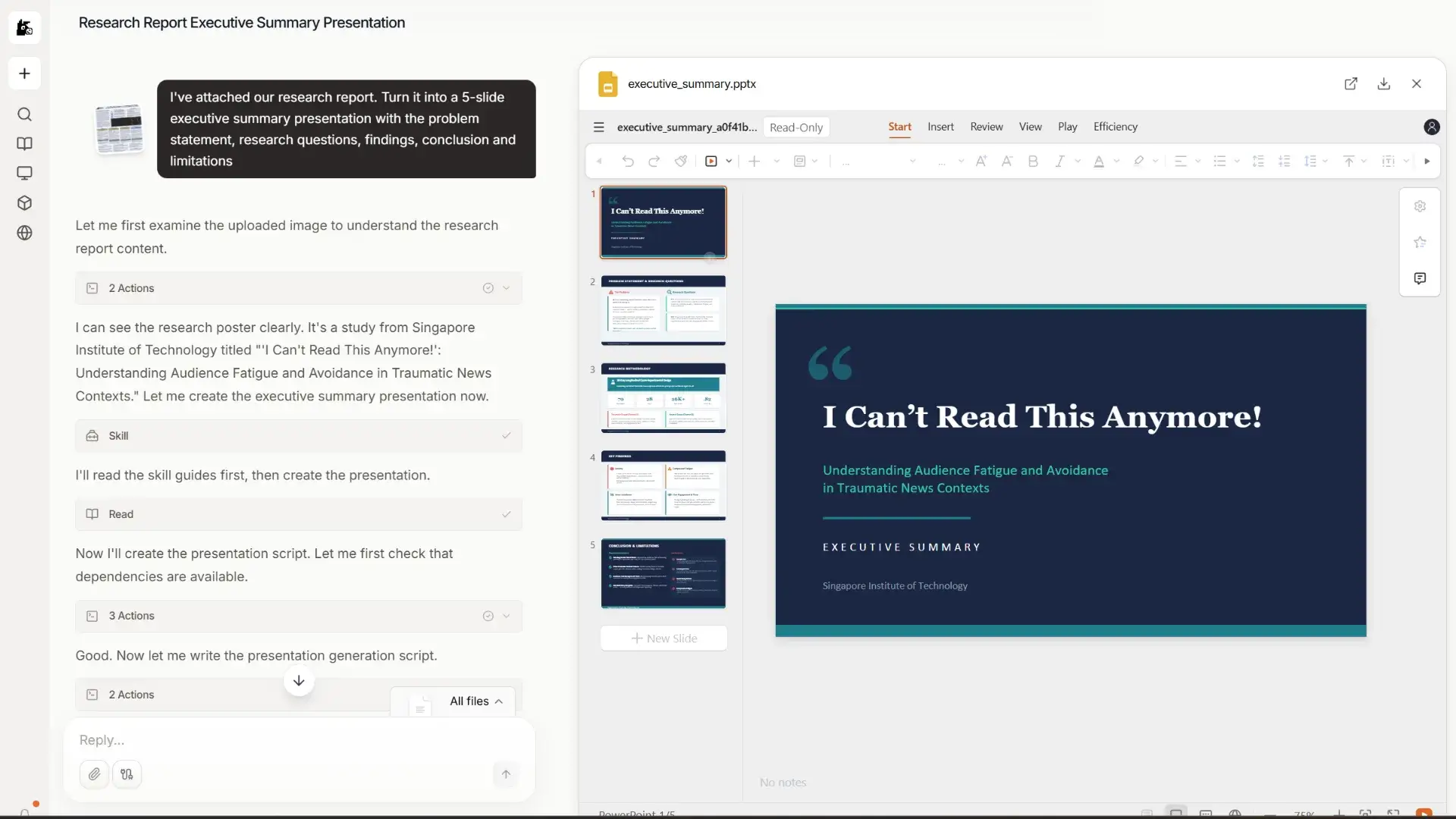Set text alignment in toolbar
This screenshot has width=1456, height=819.
pos(1181,162)
